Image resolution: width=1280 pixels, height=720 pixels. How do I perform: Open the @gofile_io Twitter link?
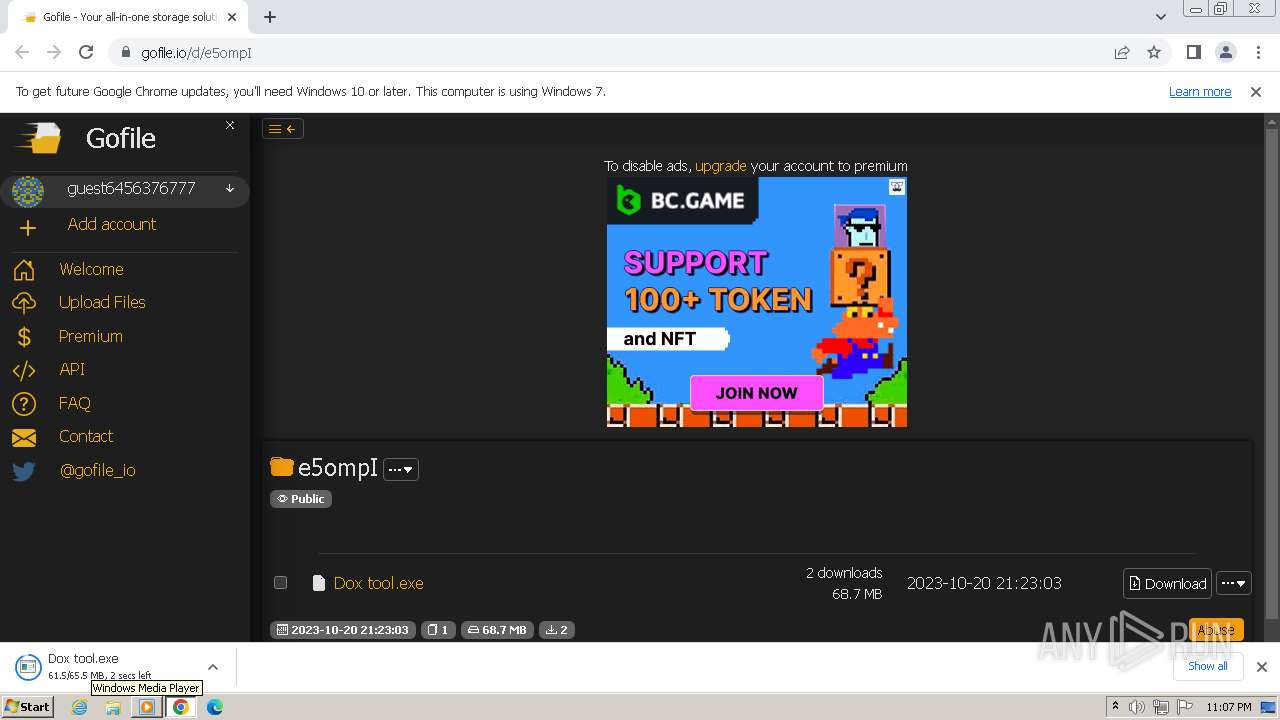click(x=97, y=470)
